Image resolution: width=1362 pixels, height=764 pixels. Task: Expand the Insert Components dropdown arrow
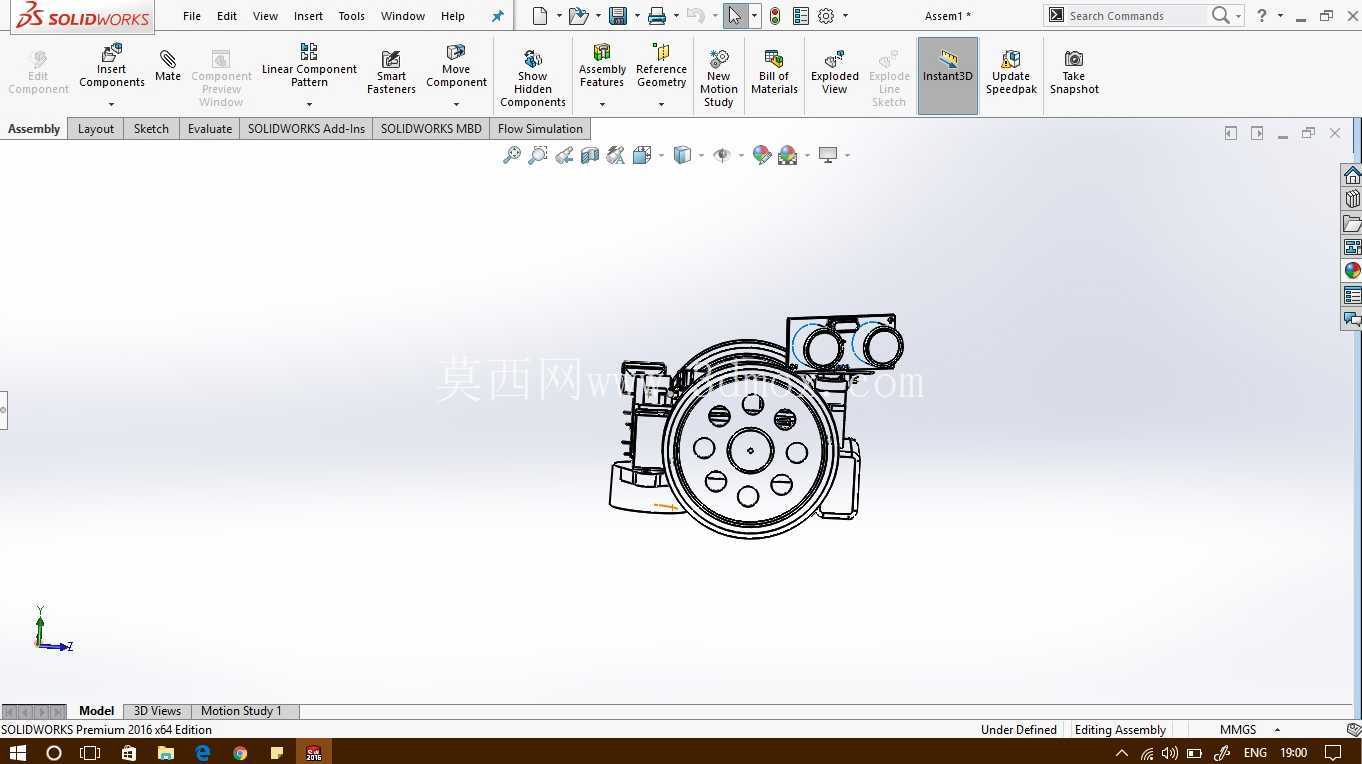(112, 104)
